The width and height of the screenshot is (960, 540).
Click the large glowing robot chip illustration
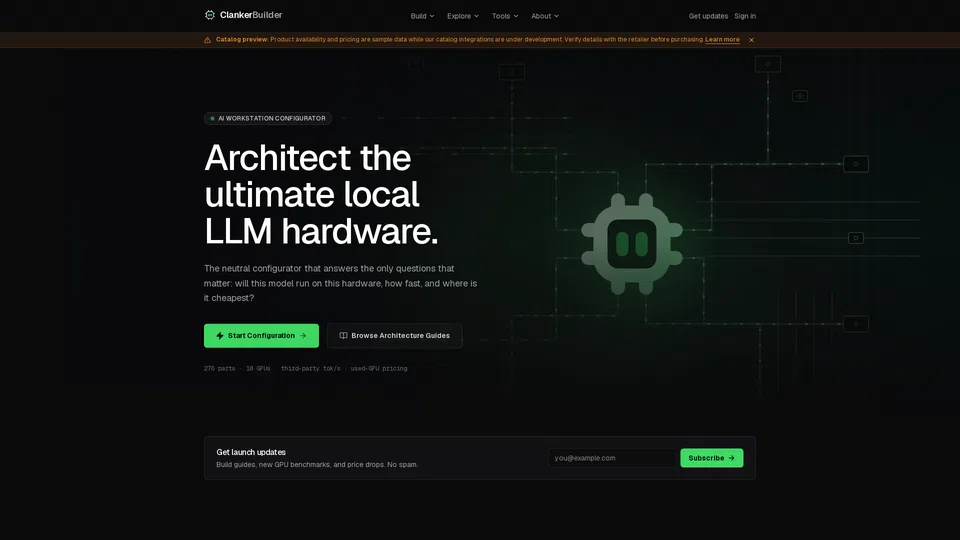(632, 244)
